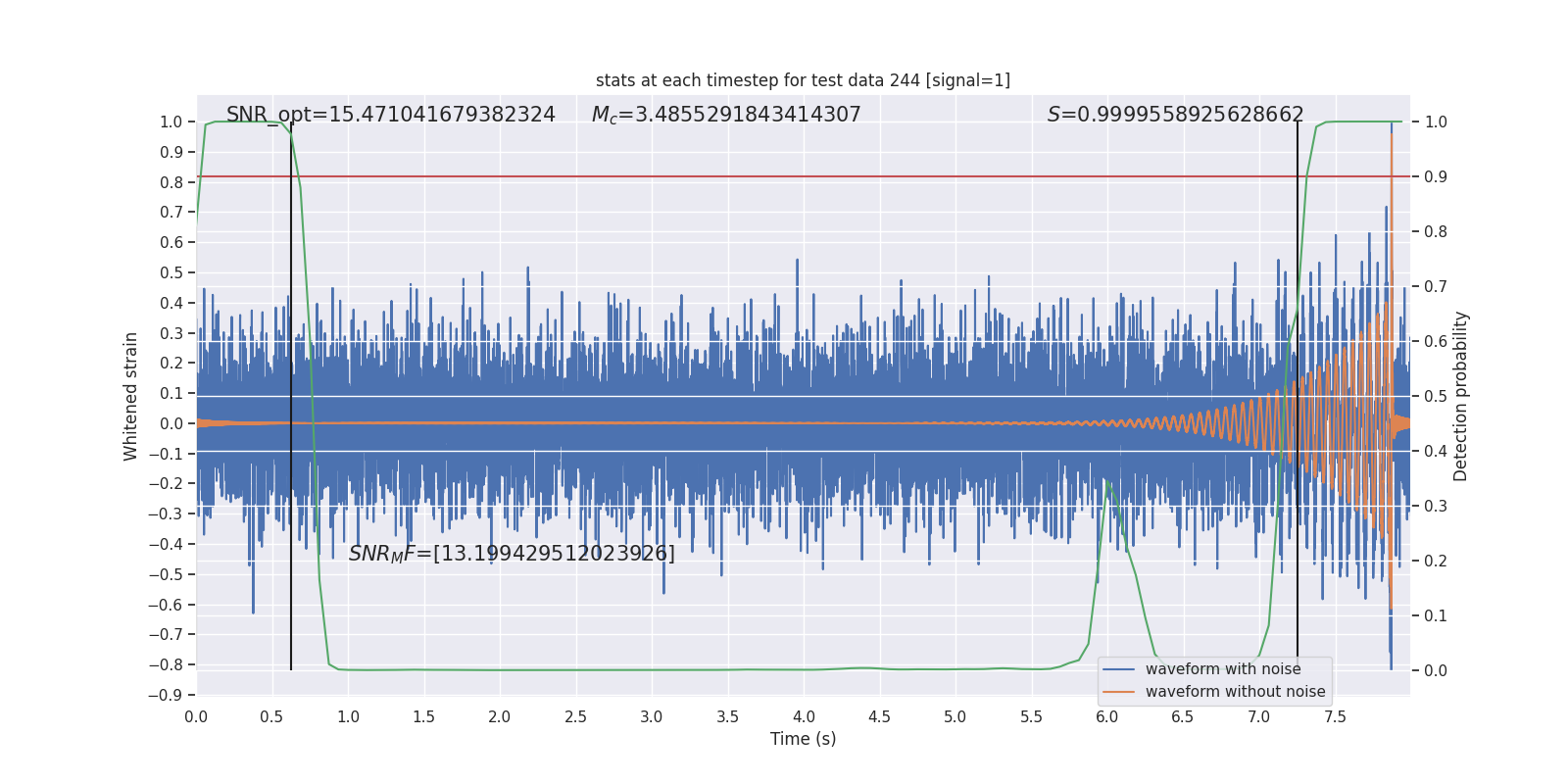Click the x-axis tick label 6.5
Screen dimensions: 1568x784
(1183, 717)
